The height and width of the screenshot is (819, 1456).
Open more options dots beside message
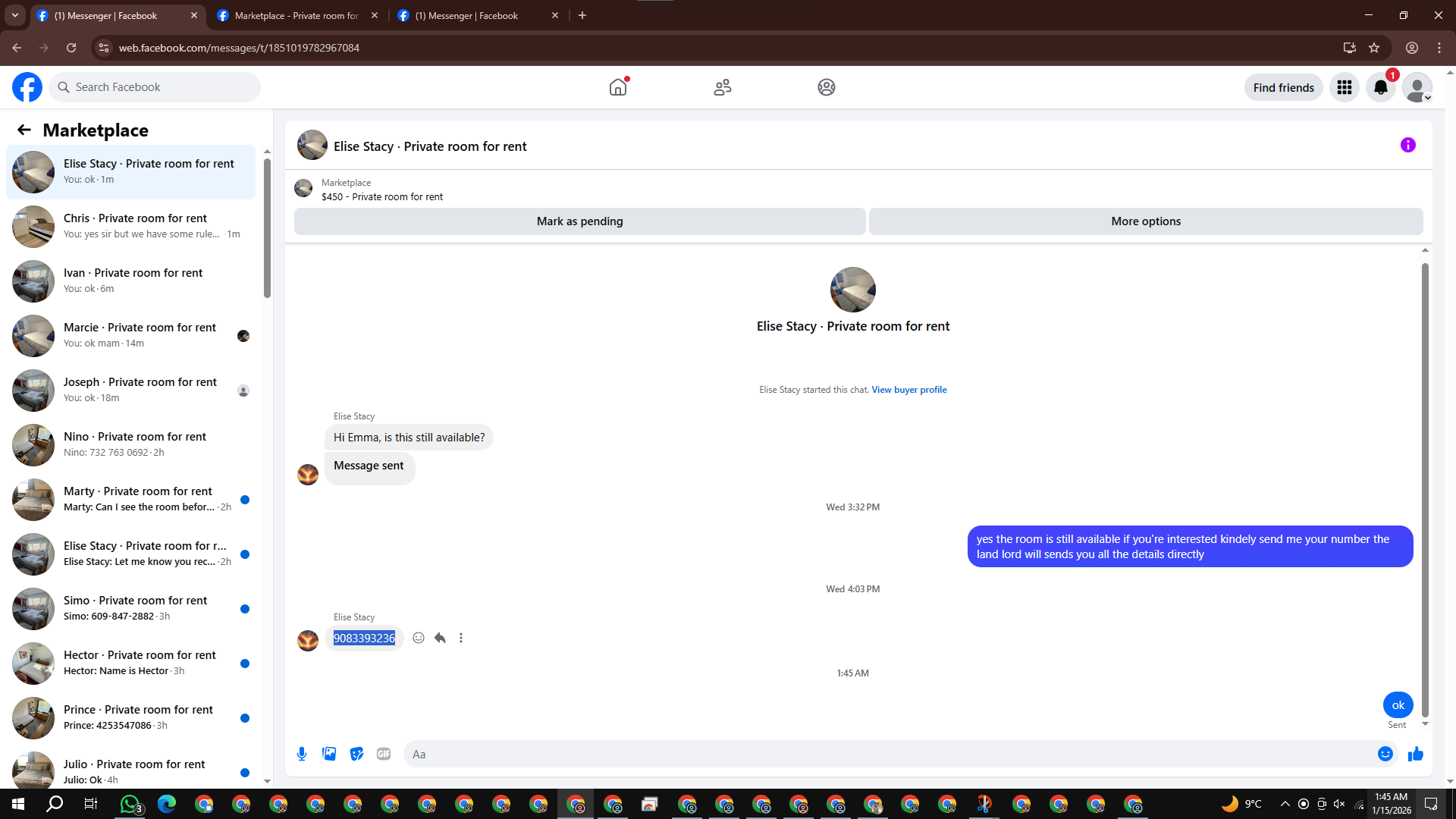click(461, 638)
